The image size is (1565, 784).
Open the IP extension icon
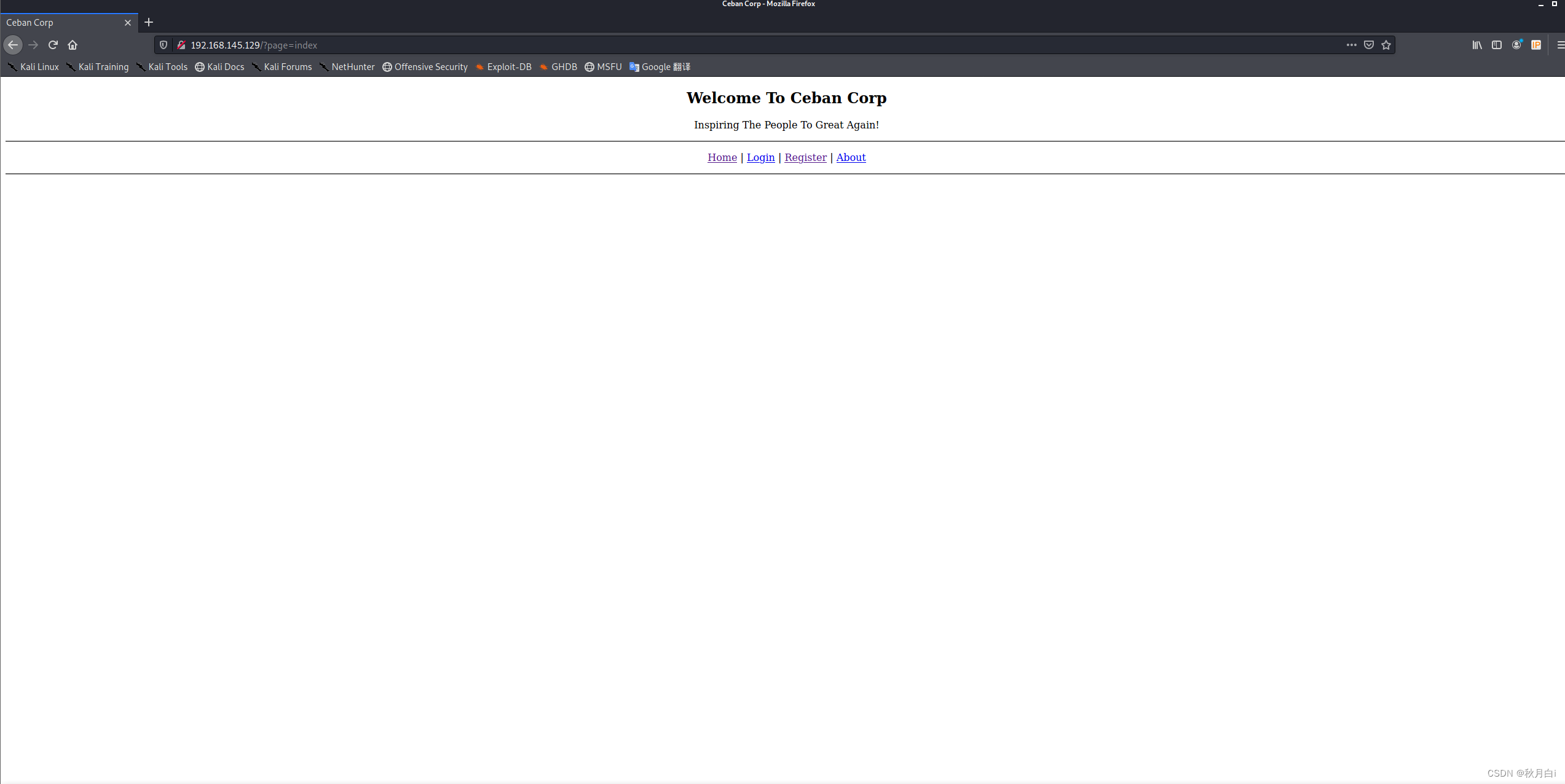[1536, 45]
